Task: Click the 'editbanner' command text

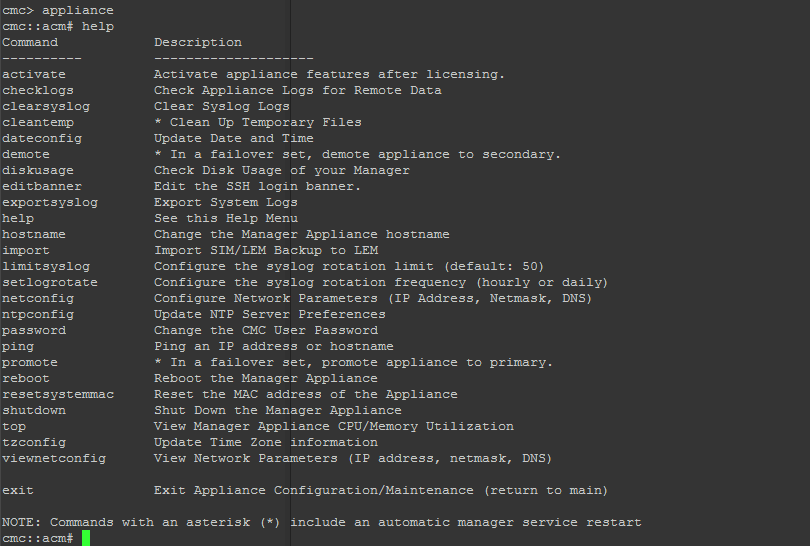Action: tap(42, 186)
